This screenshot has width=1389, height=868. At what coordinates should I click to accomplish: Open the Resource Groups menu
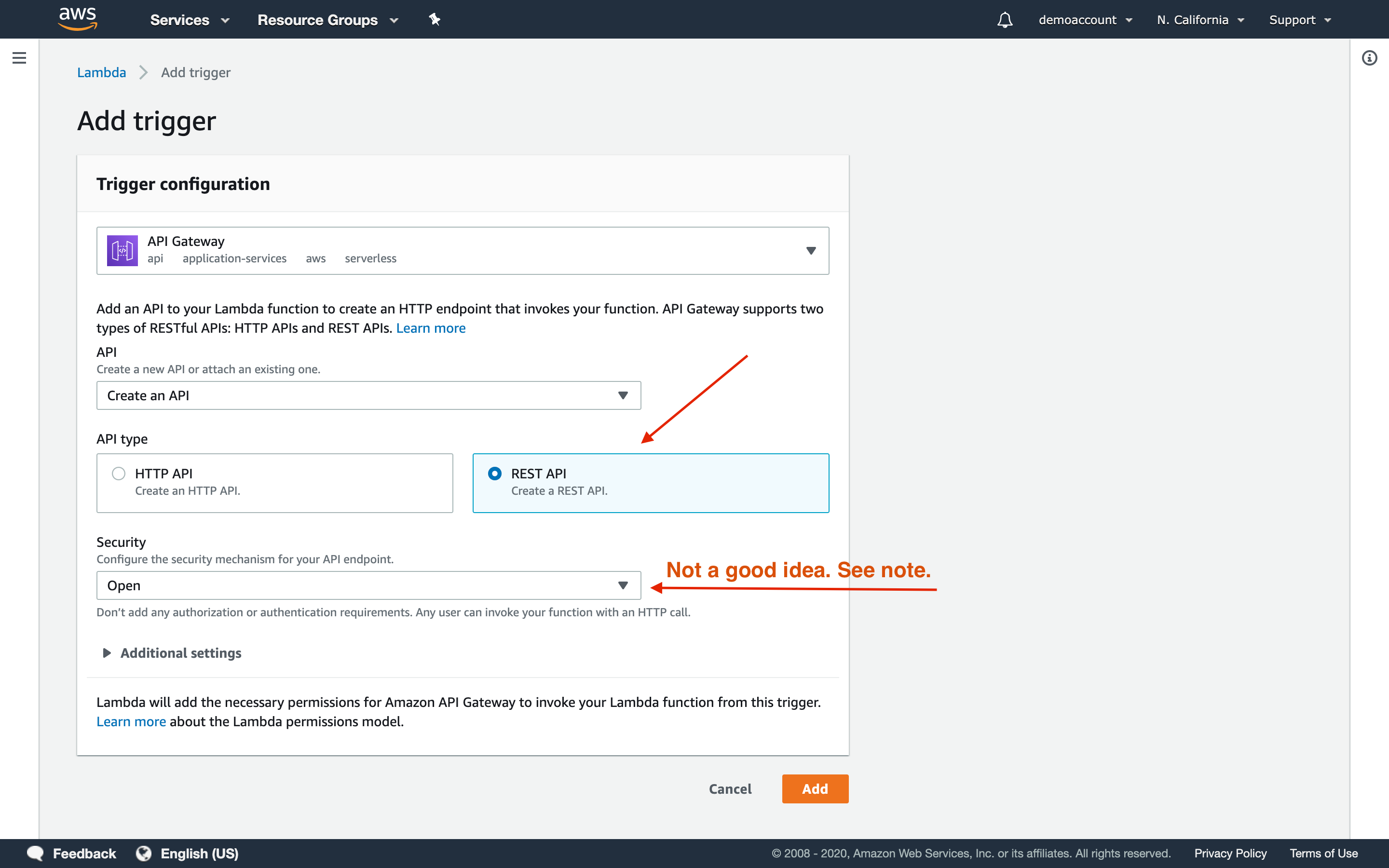coord(328,20)
